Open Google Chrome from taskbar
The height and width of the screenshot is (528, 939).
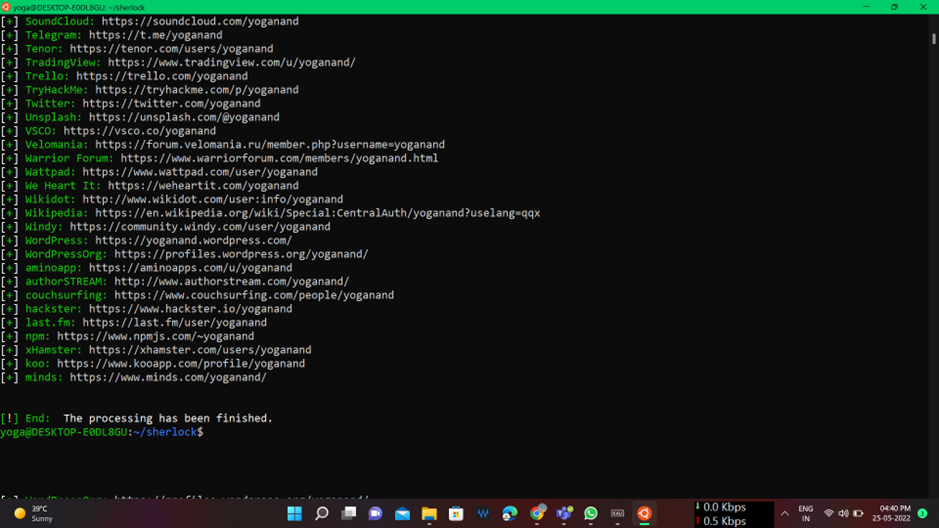point(537,514)
